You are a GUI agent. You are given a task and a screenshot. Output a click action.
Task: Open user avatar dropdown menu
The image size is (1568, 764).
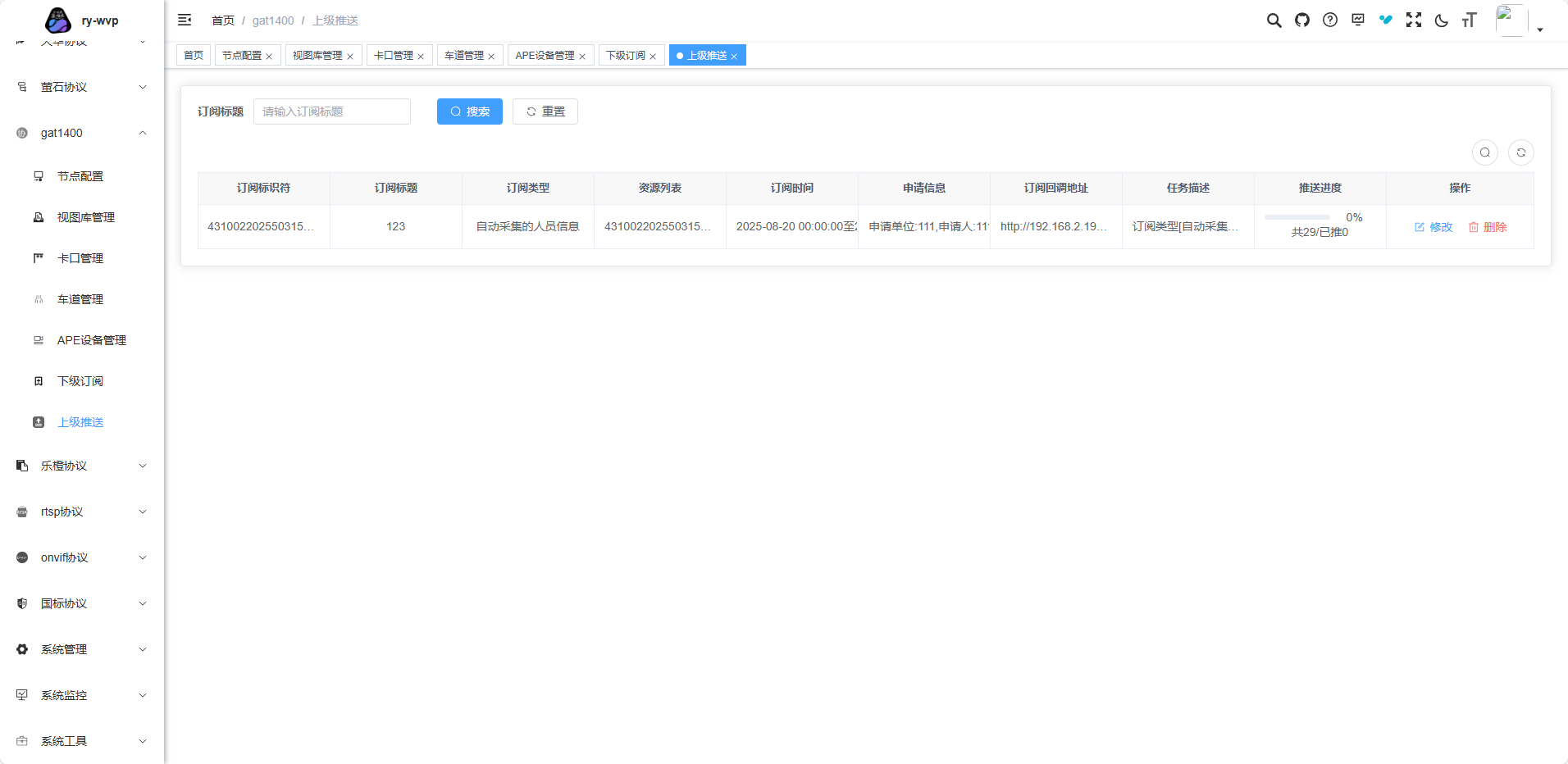(x=1519, y=21)
